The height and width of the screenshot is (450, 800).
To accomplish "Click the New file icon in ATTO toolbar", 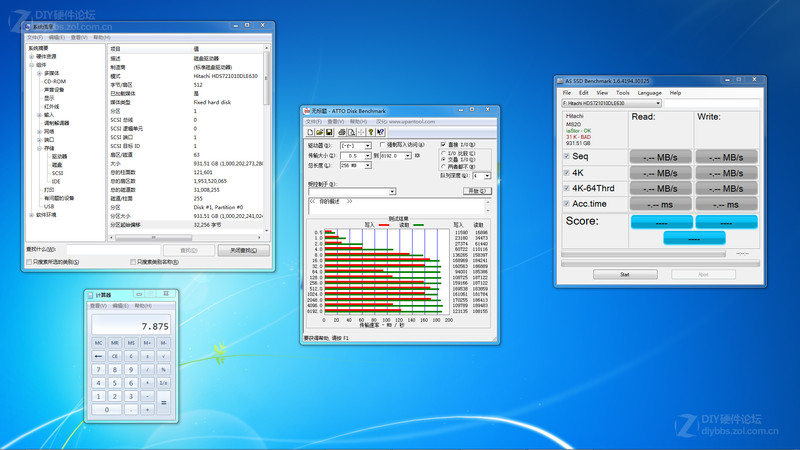I will pyautogui.click(x=310, y=132).
